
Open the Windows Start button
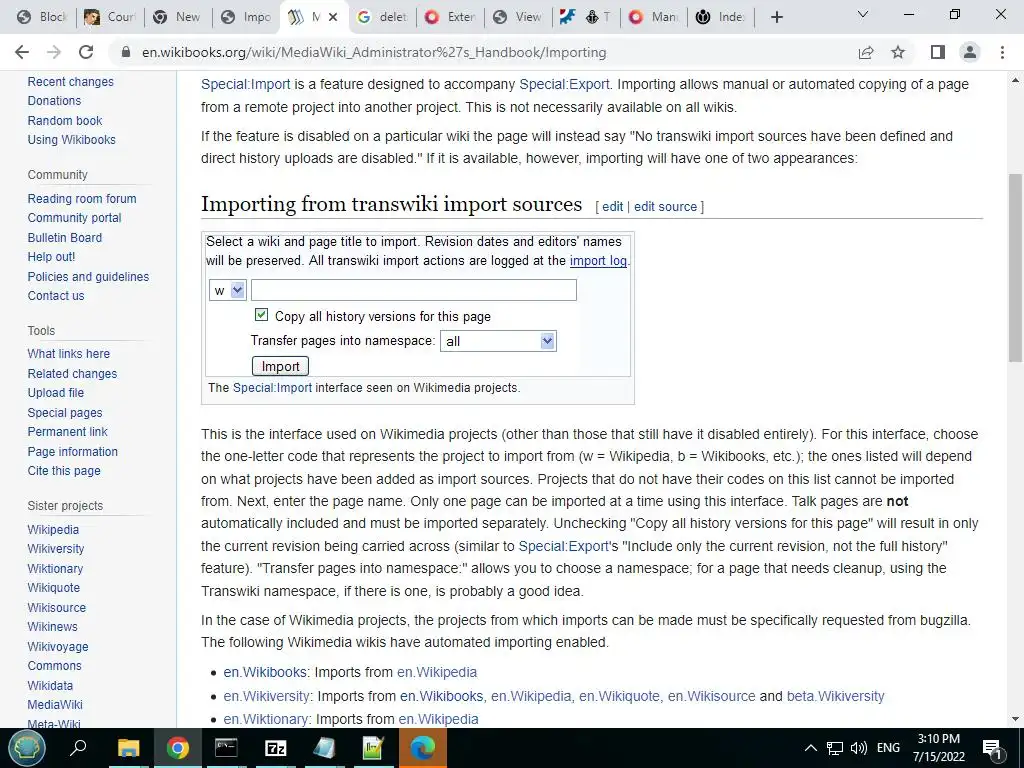[26, 748]
